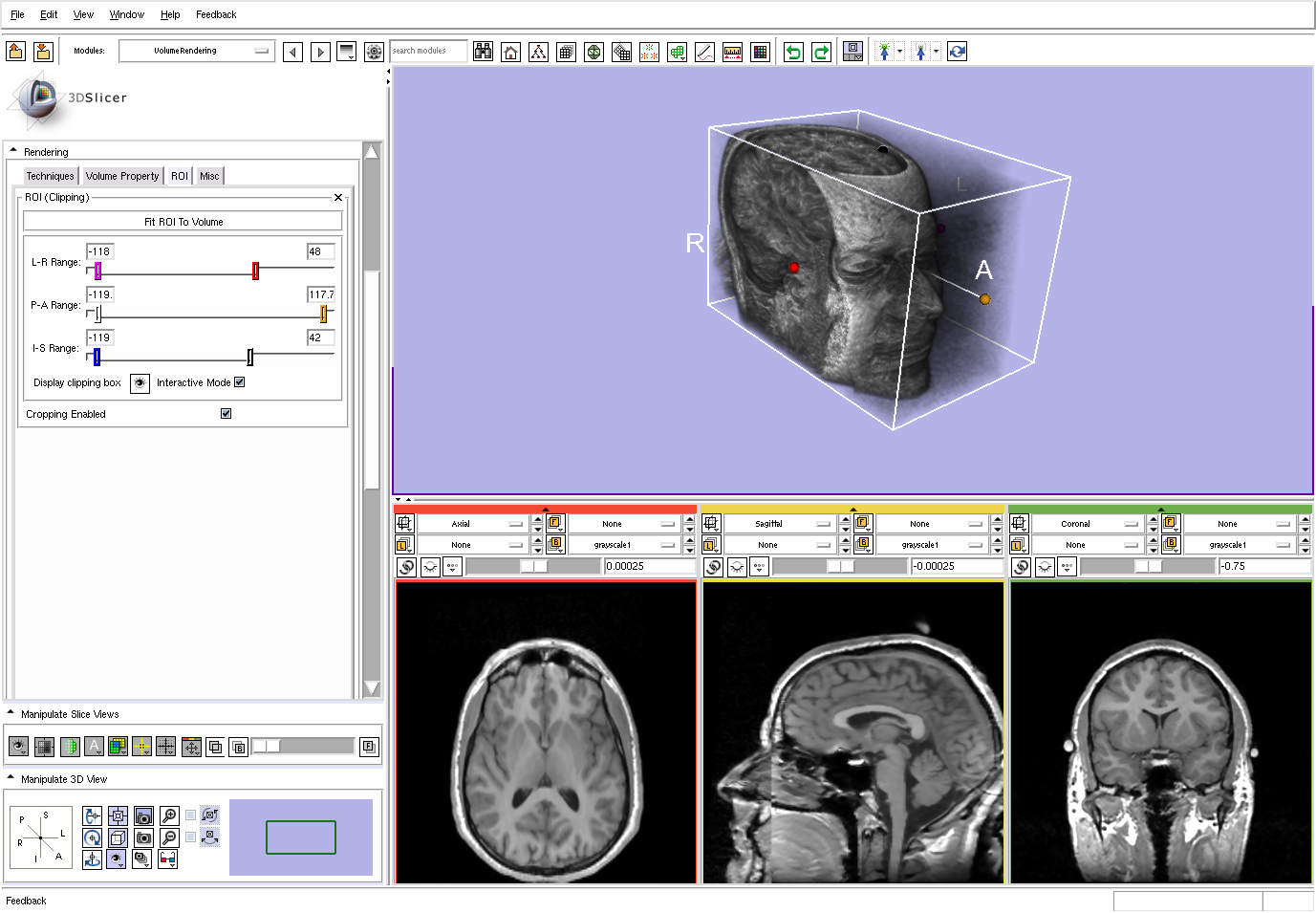Toggle the Display clipping box eye button

pos(140,383)
